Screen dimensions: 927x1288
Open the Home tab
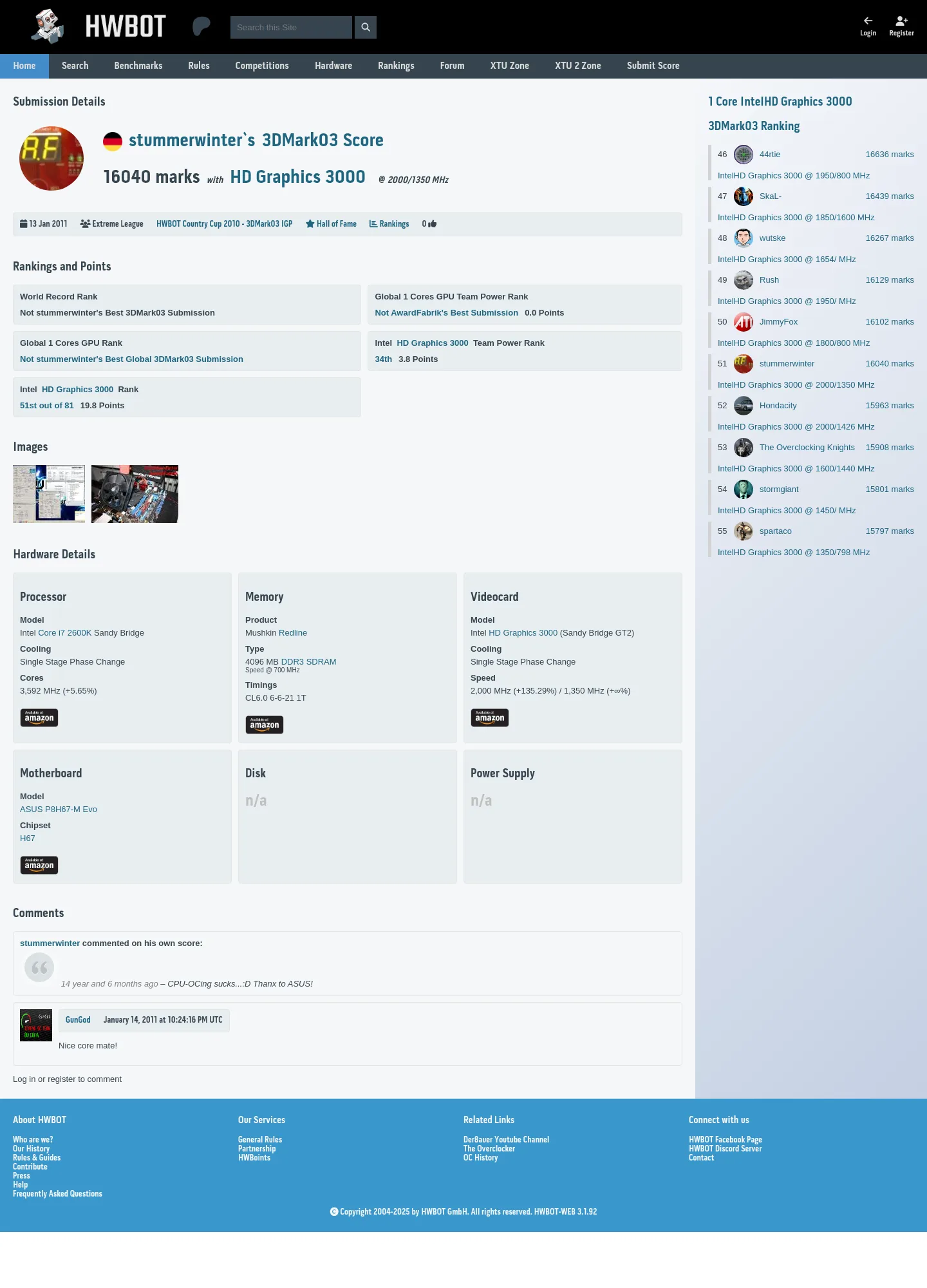pyautogui.click(x=24, y=66)
